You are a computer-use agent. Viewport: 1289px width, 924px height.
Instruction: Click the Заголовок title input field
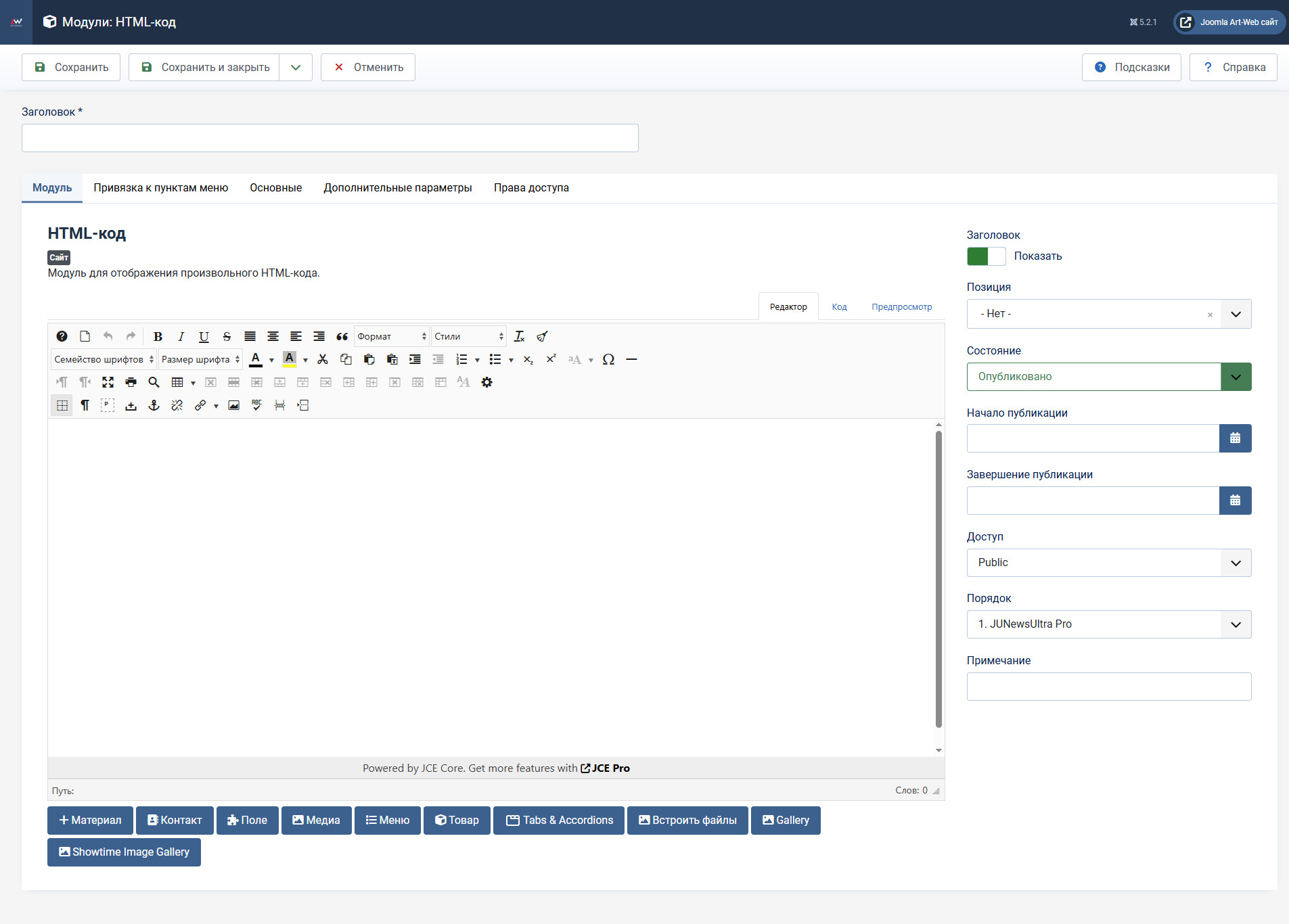click(x=330, y=138)
